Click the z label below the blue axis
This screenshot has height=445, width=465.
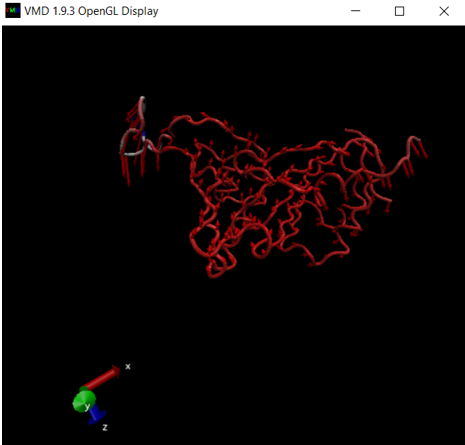[x=105, y=427]
